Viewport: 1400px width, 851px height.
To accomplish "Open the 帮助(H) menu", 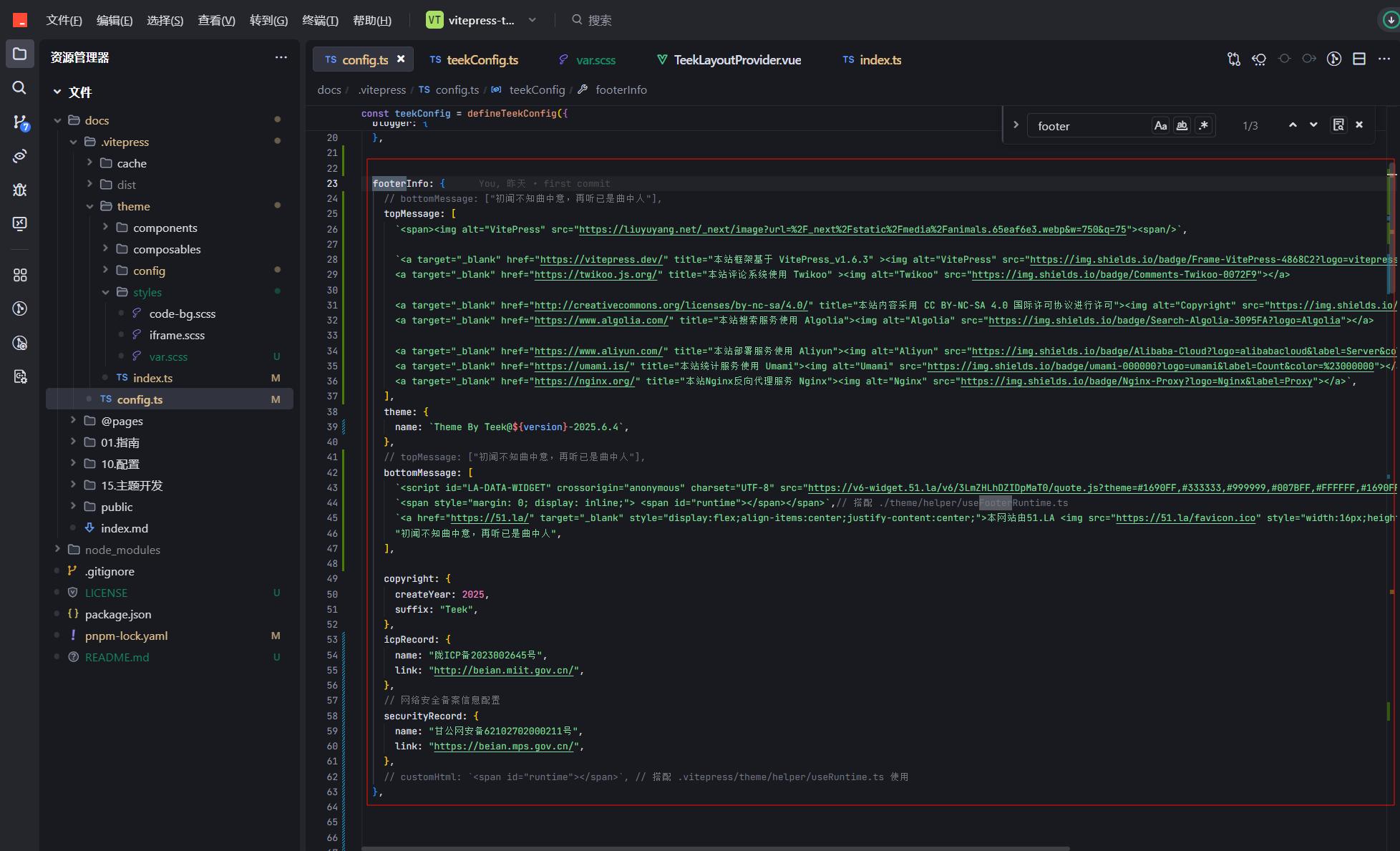I will coord(372,20).
